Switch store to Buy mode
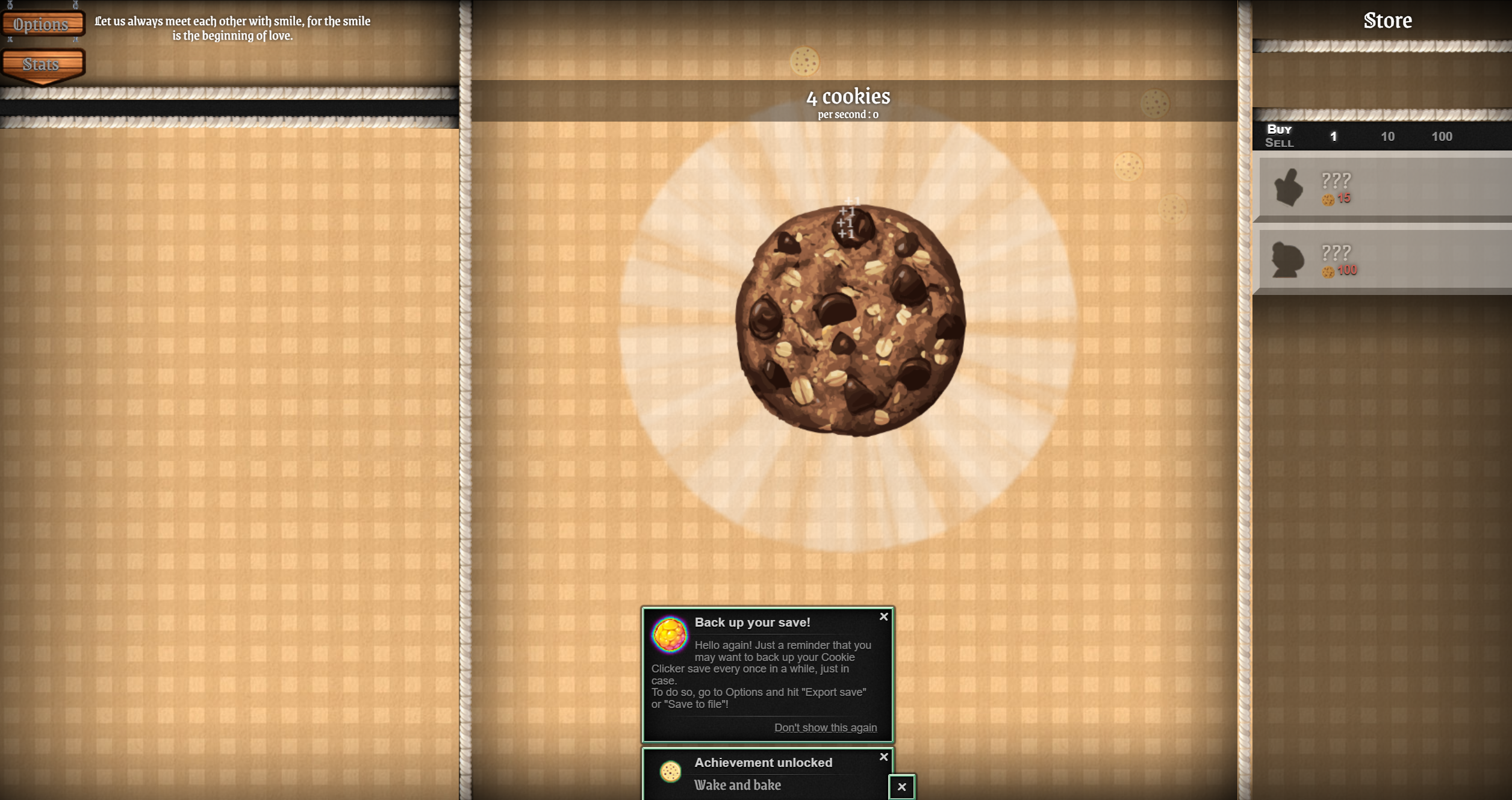The image size is (1512, 800). (x=1279, y=129)
